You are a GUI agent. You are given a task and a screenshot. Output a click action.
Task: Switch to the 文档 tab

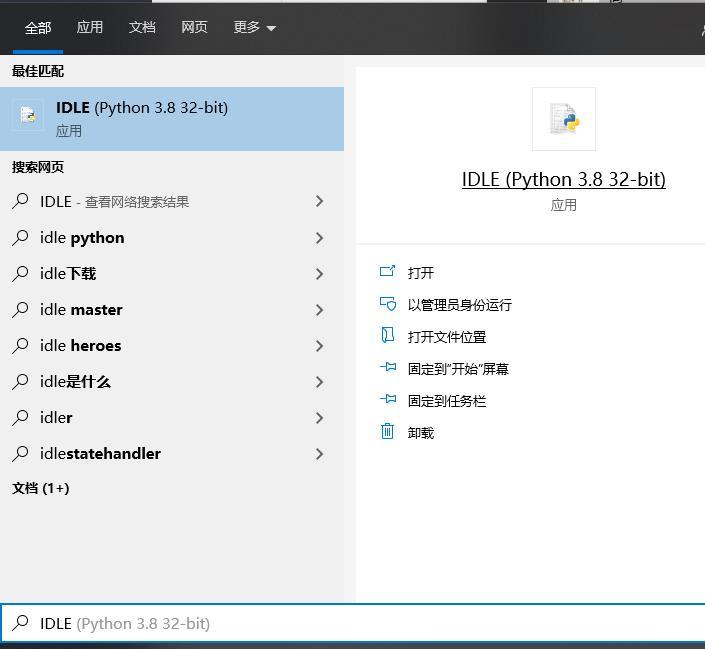click(142, 27)
